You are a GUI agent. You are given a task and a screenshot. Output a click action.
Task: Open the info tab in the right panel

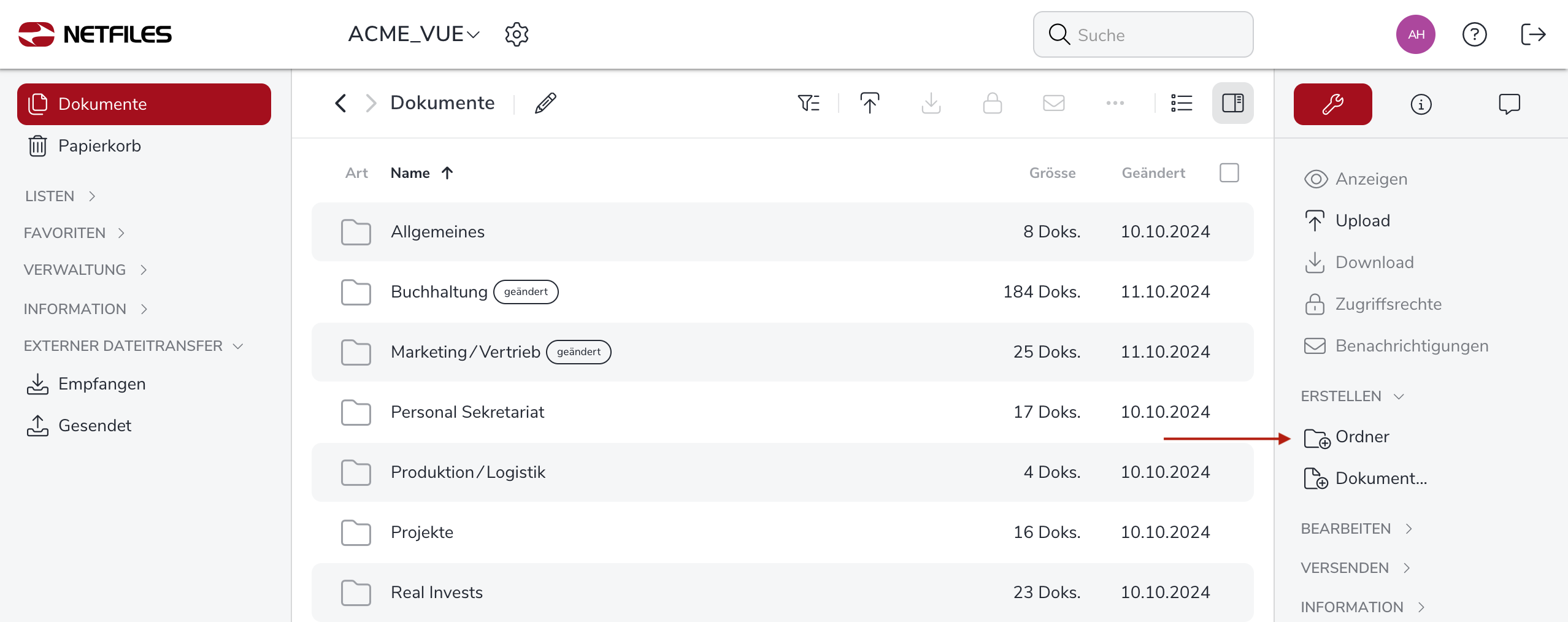point(1421,104)
